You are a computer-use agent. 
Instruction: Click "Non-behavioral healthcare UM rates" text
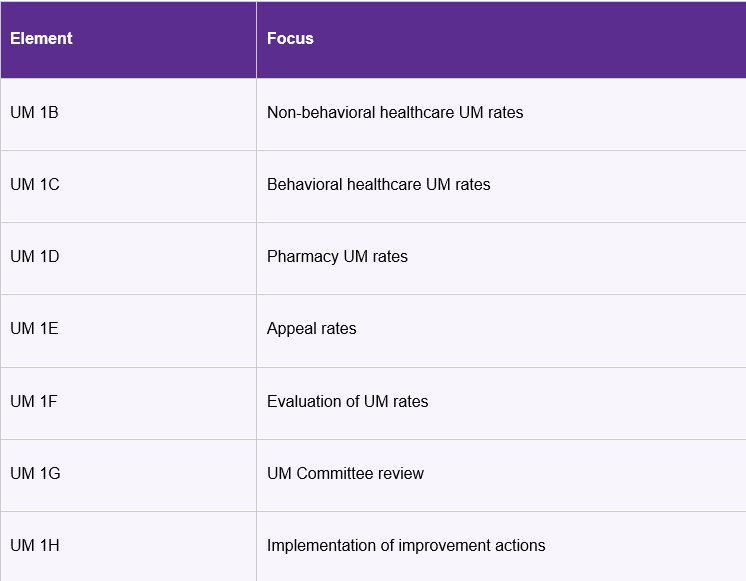tap(395, 113)
